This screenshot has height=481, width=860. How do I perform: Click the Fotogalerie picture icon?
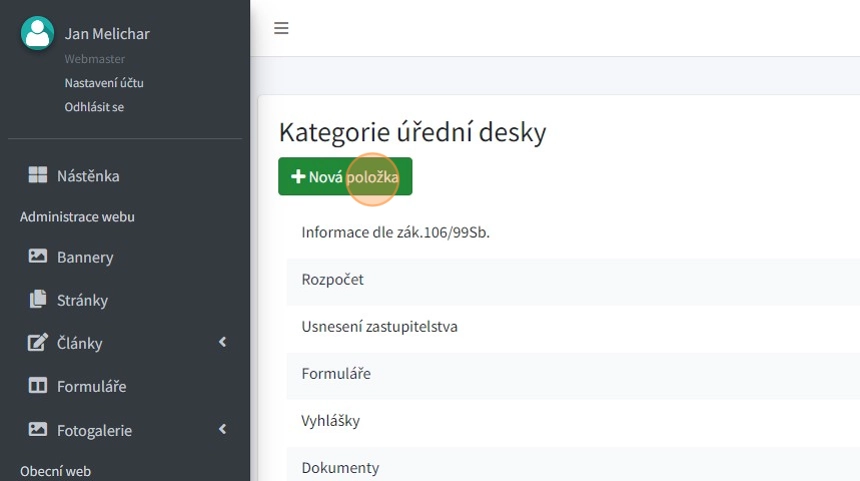click(x=38, y=430)
